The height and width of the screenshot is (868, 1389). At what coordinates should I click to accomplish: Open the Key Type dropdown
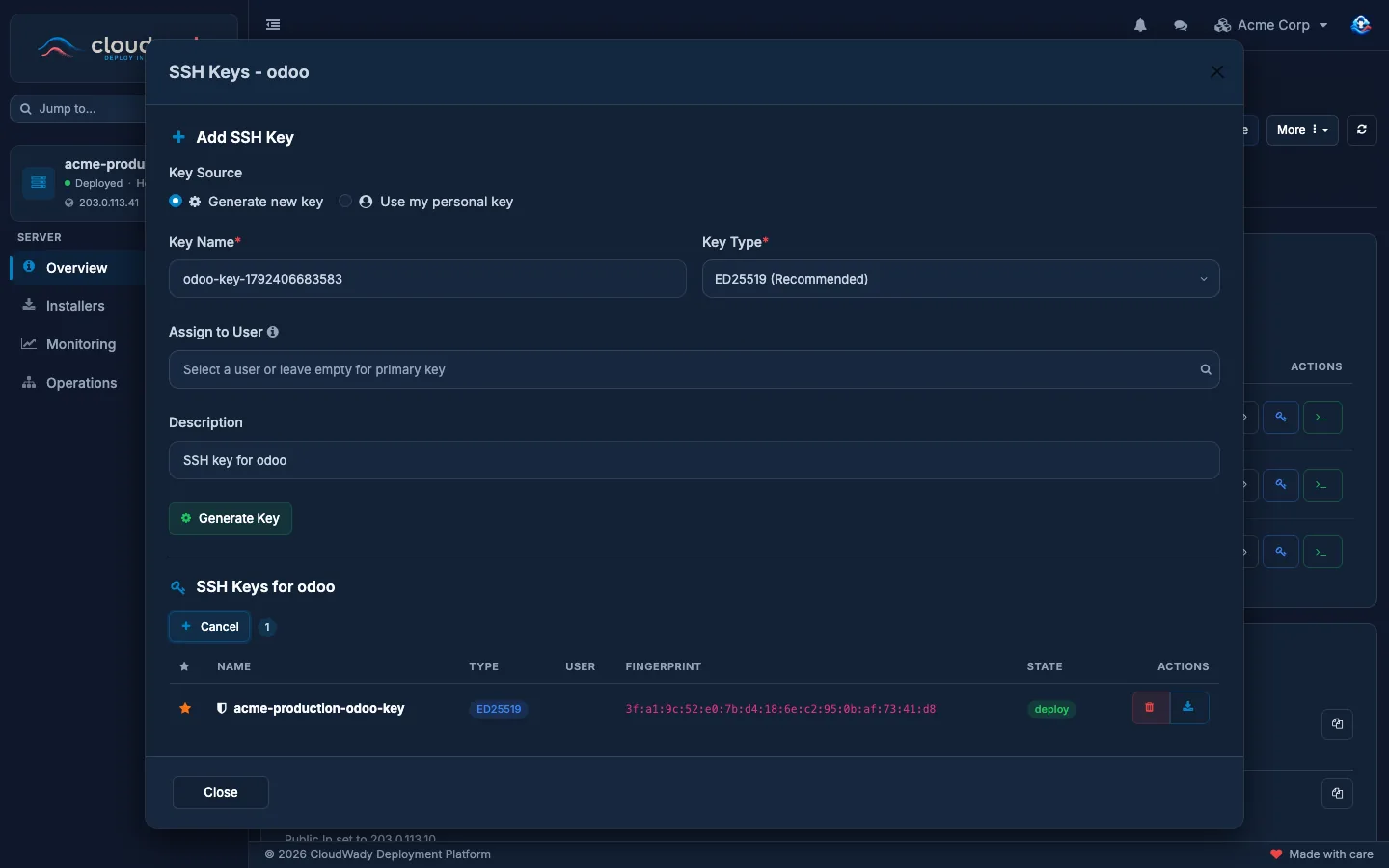point(961,279)
